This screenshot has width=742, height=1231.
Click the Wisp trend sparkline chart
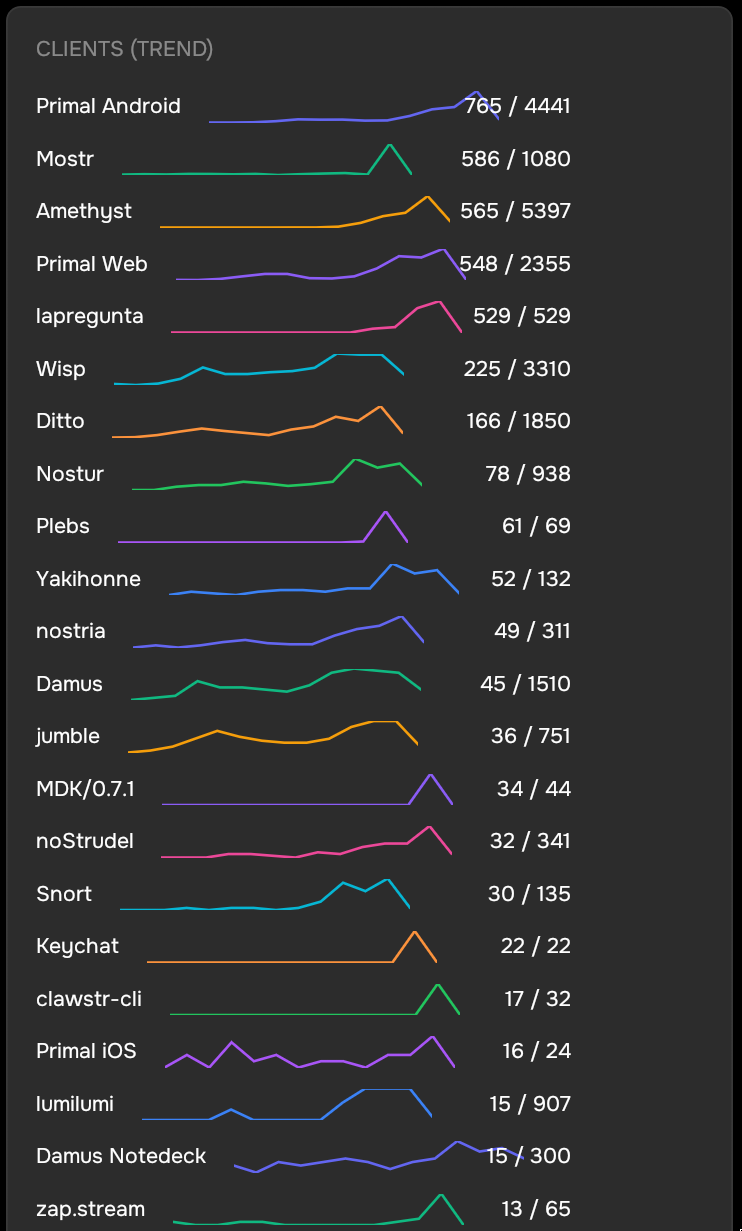point(259,369)
